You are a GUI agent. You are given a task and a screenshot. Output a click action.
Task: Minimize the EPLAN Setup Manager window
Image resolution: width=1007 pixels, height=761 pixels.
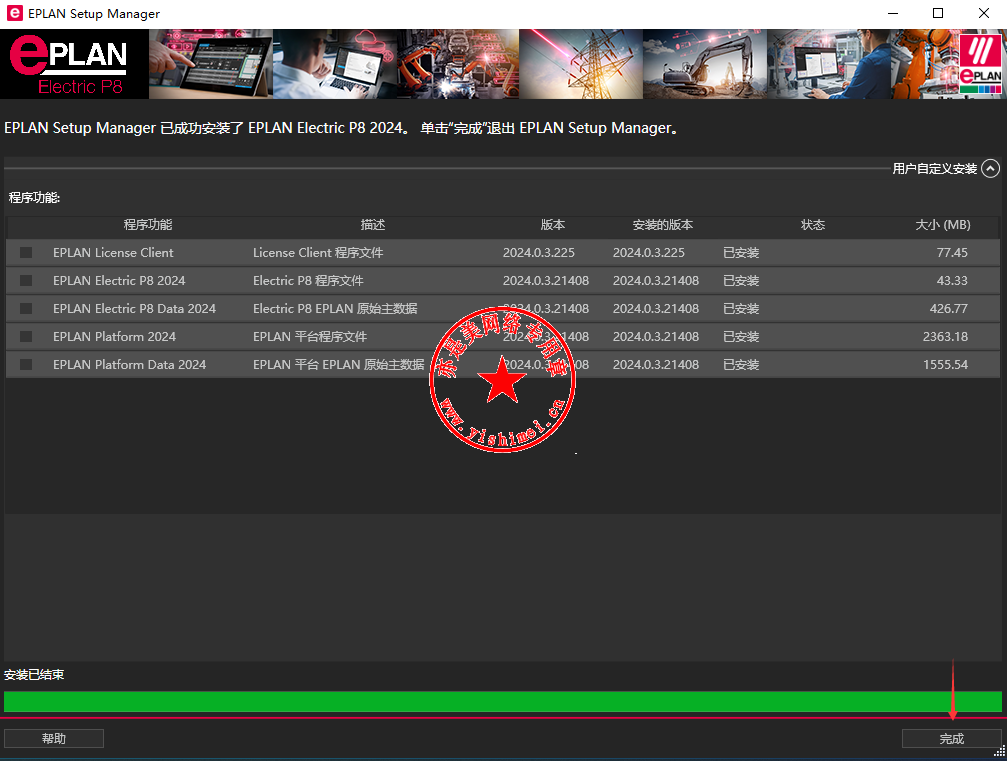pos(892,13)
